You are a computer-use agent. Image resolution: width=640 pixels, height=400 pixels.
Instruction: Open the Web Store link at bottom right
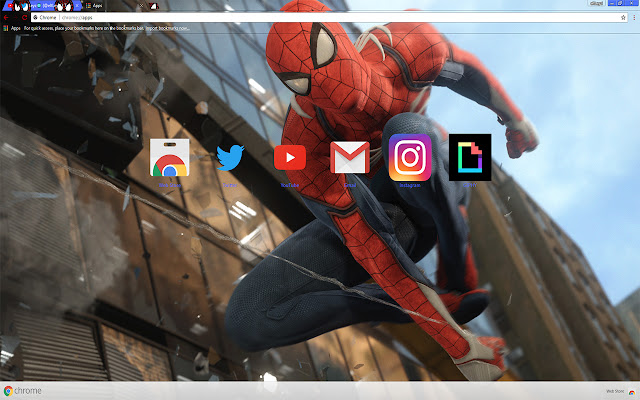point(620,391)
